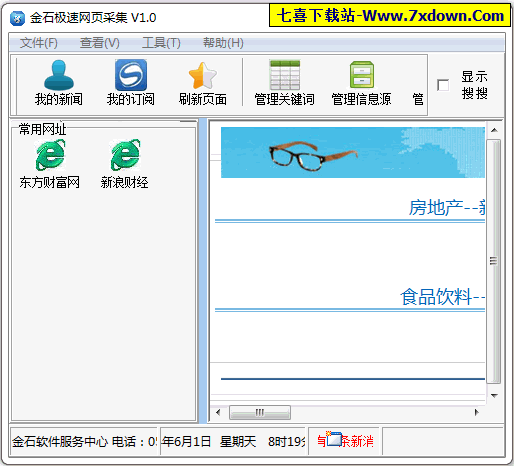
Task: Open 管理关键词 table icon
Action: [285, 75]
